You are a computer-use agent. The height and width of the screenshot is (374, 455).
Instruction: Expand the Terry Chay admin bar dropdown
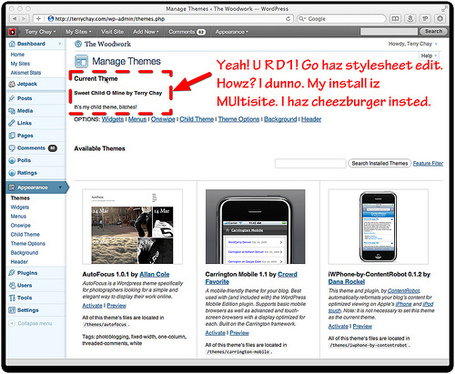40,32
